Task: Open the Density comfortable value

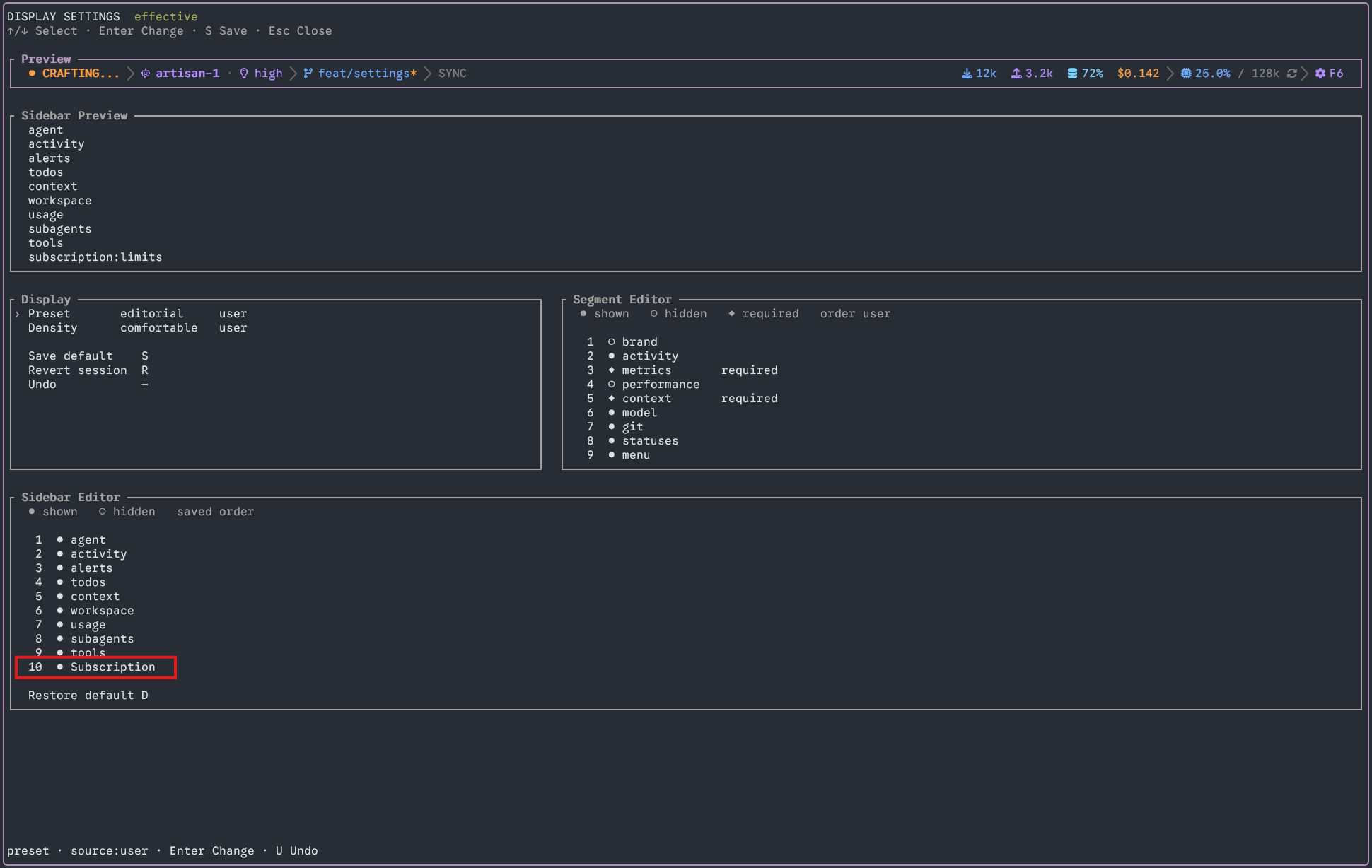Action: tap(158, 328)
